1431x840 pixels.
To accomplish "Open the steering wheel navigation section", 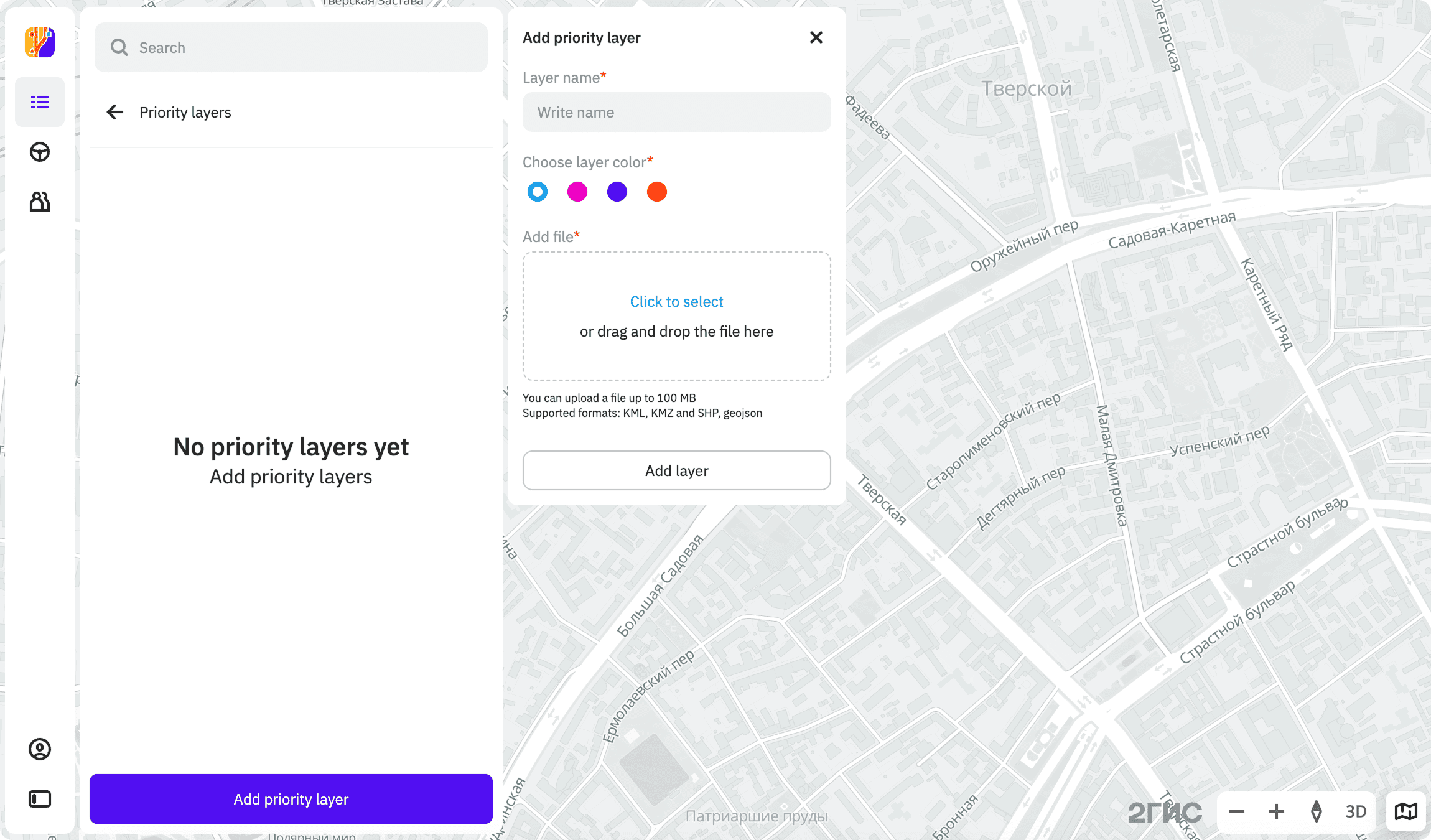I will click(x=40, y=152).
